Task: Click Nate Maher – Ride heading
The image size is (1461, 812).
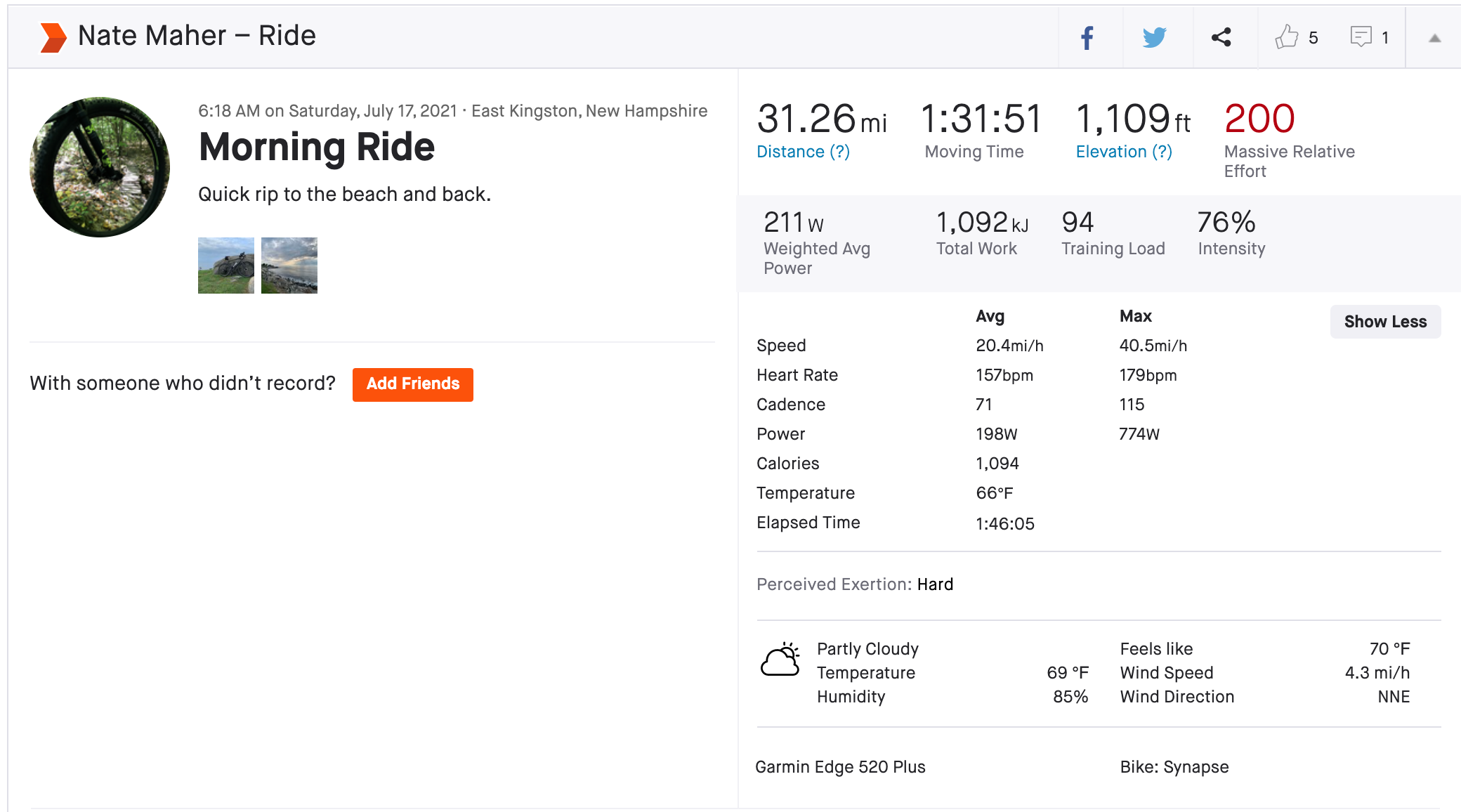Action: tap(197, 36)
